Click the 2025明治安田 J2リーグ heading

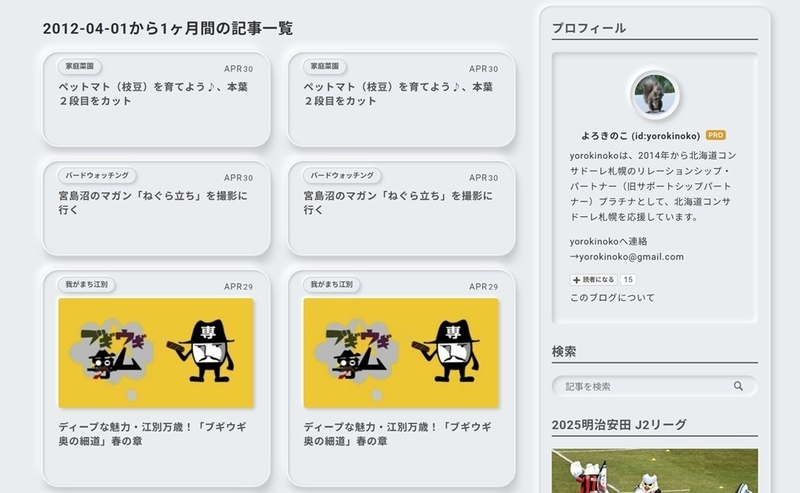pos(619,425)
